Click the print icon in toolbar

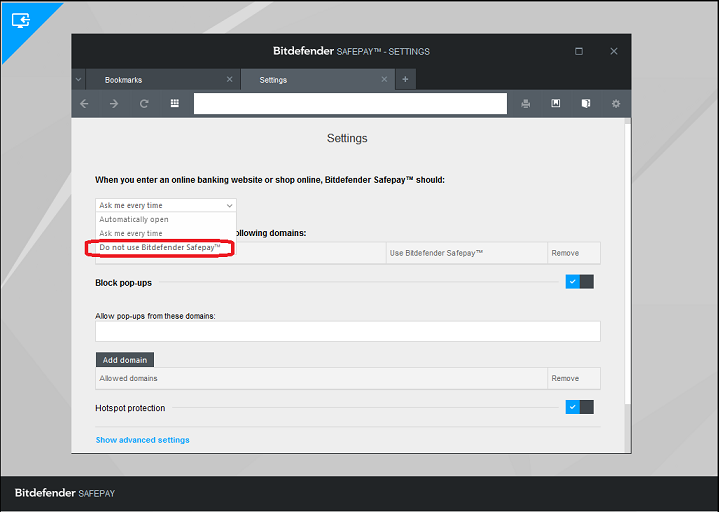525,104
